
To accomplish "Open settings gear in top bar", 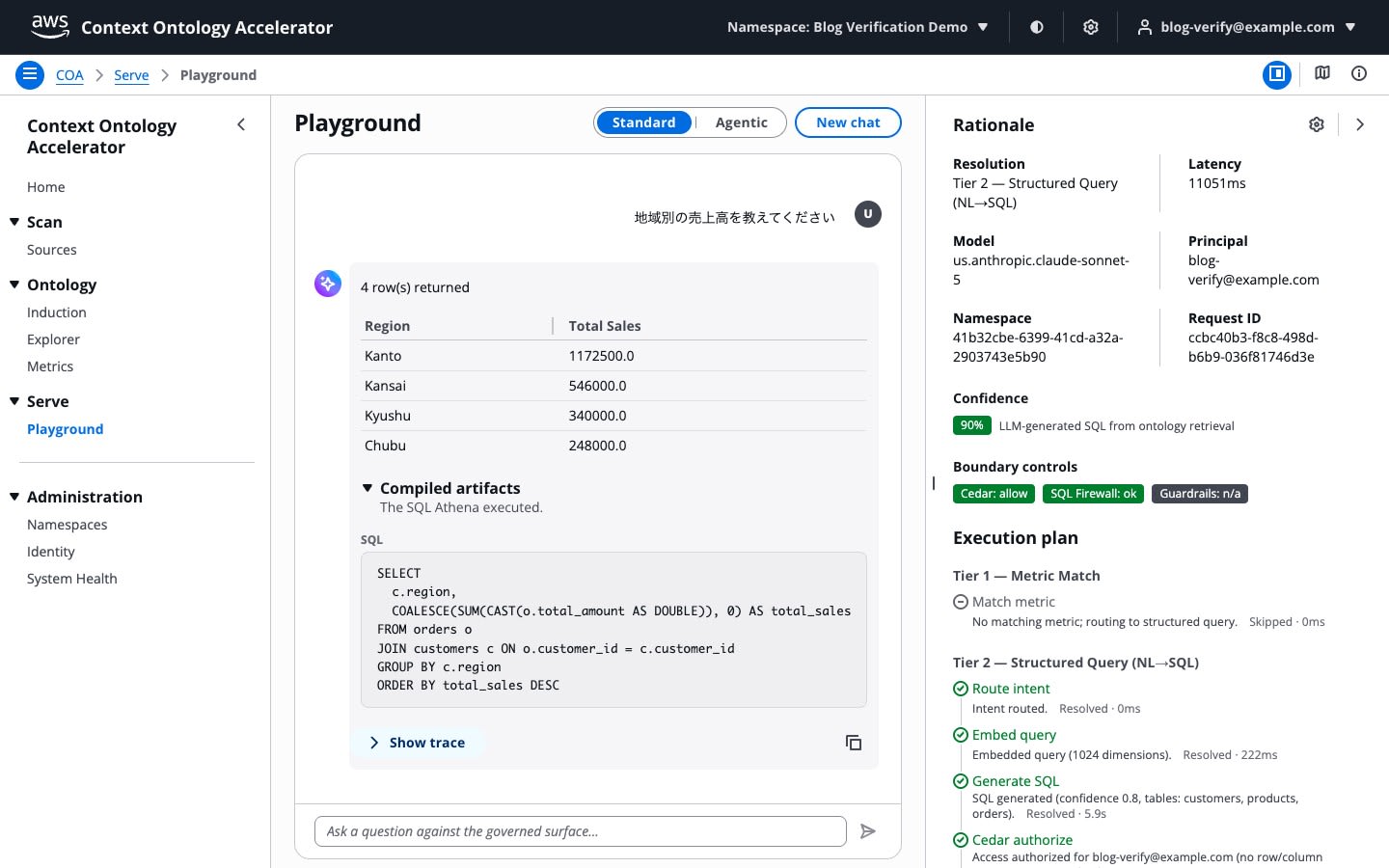I will point(1091,27).
